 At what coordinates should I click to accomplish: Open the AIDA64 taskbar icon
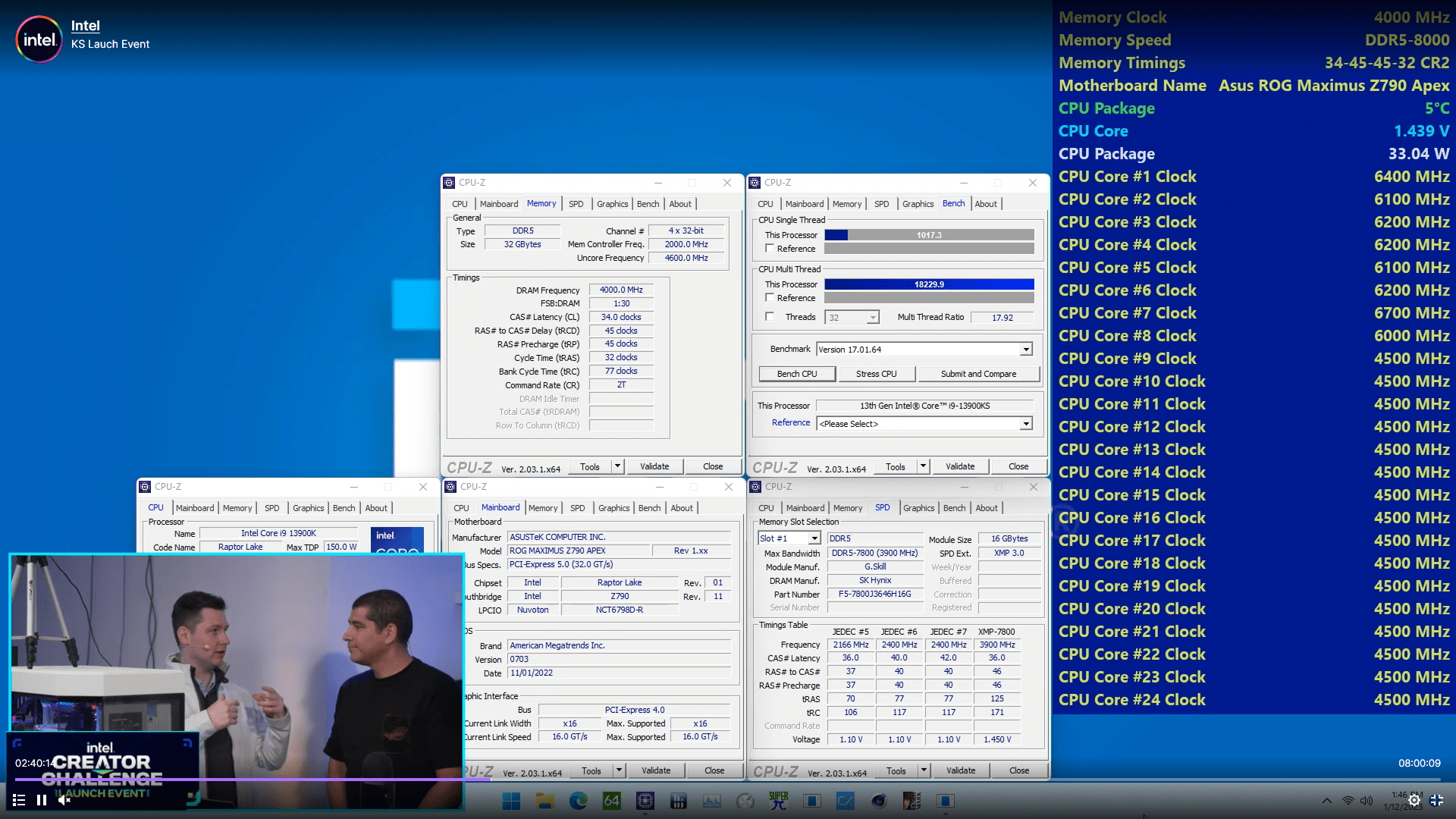coord(612,801)
